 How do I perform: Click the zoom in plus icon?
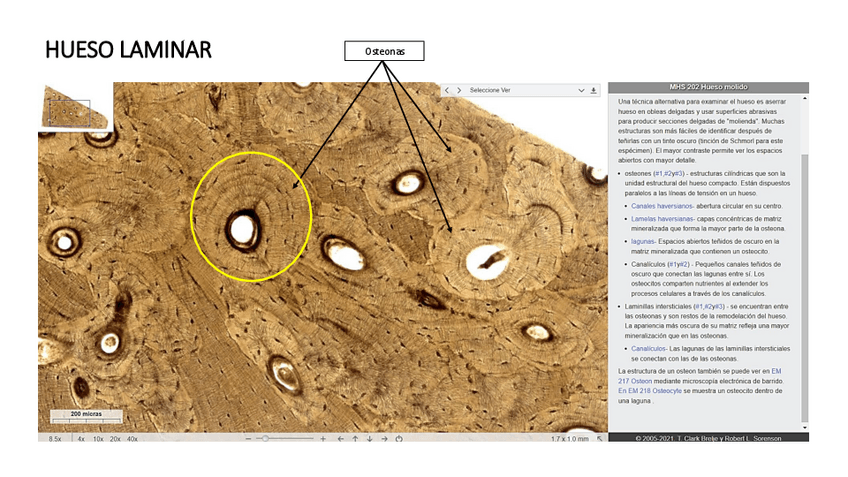tap(322, 438)
